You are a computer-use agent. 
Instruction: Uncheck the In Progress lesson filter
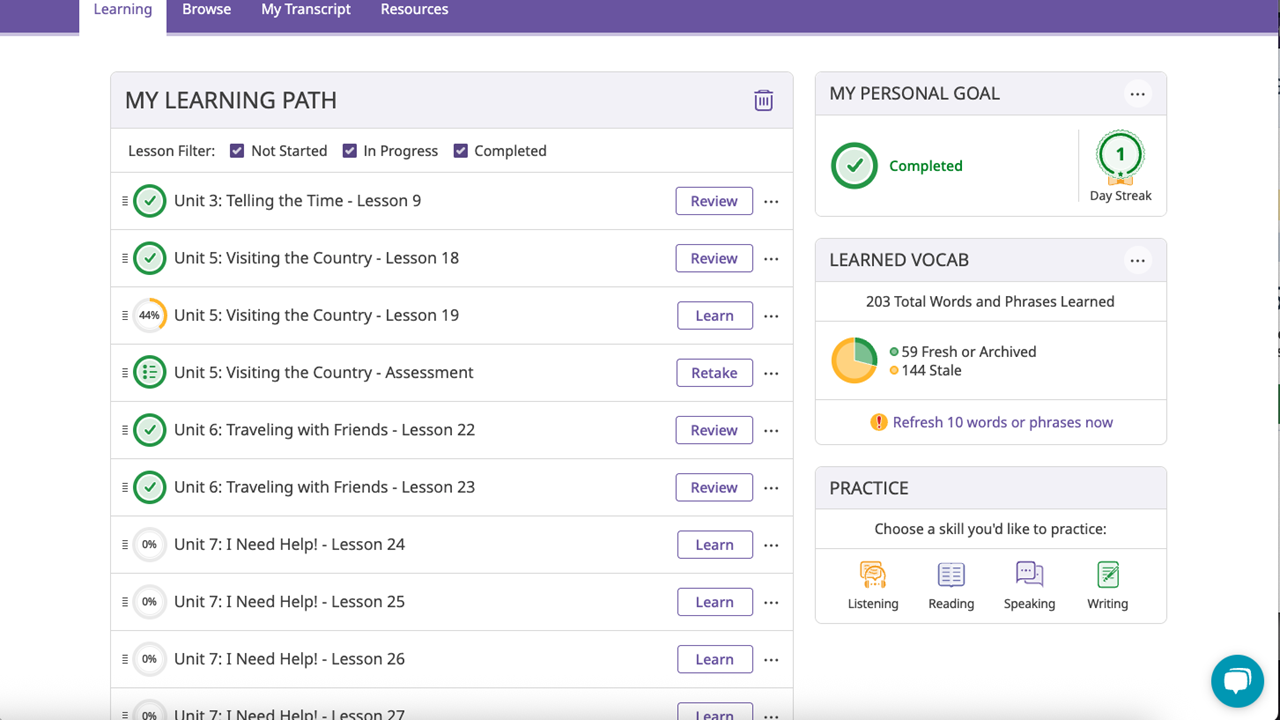[x=349, y=151]
